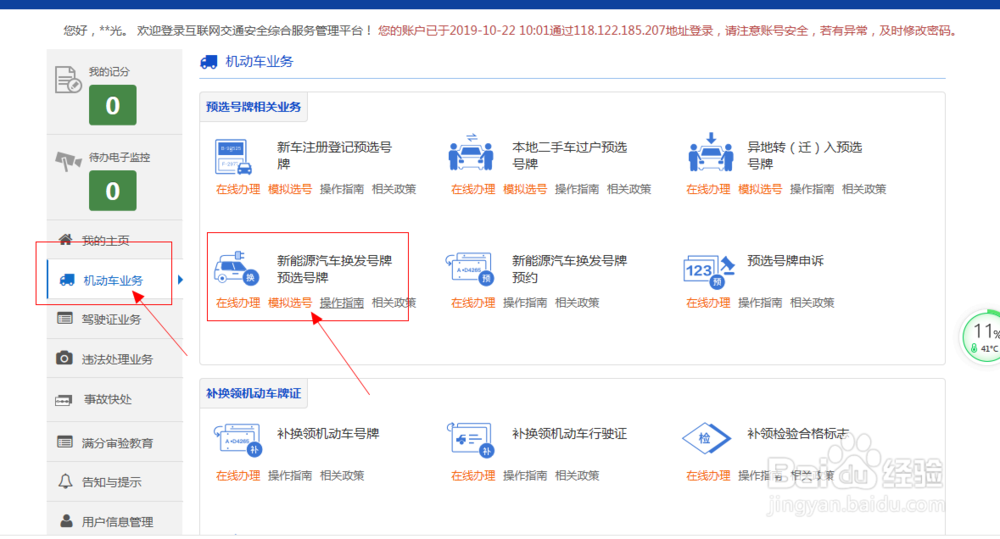The width and height of the screenshot is (1000, 539).
Task: Click the 新车注册登记预选号牌 icon
Action: 233,156
